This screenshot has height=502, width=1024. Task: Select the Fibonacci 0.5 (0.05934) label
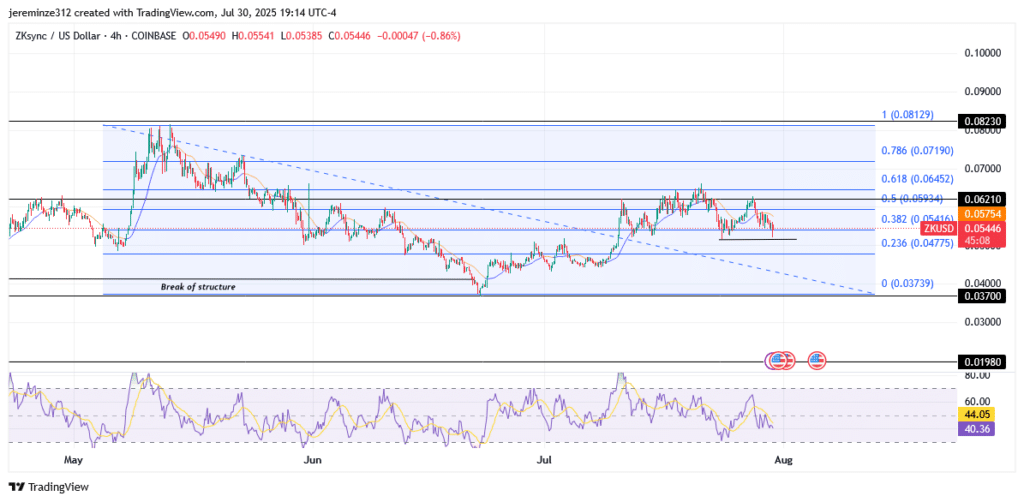[914, 198]
